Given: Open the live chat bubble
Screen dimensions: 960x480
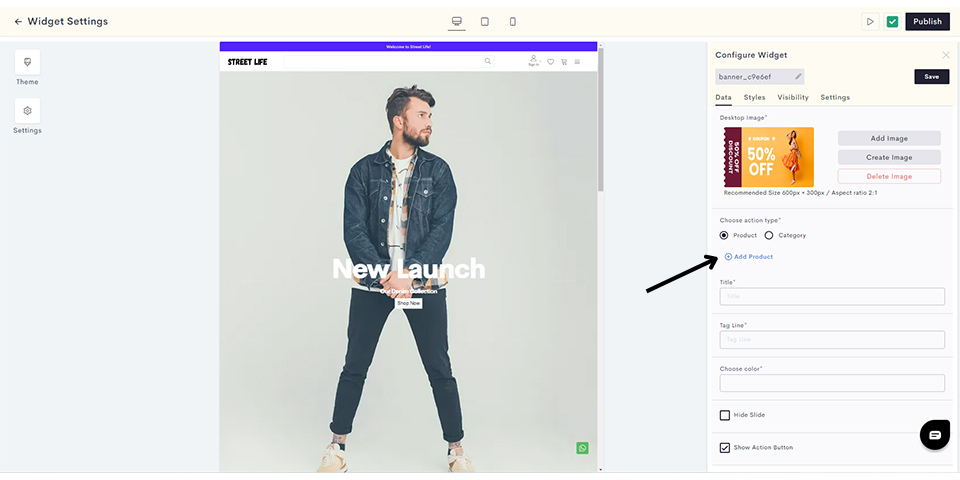Looking at the screenshot, I should point(935,435).
